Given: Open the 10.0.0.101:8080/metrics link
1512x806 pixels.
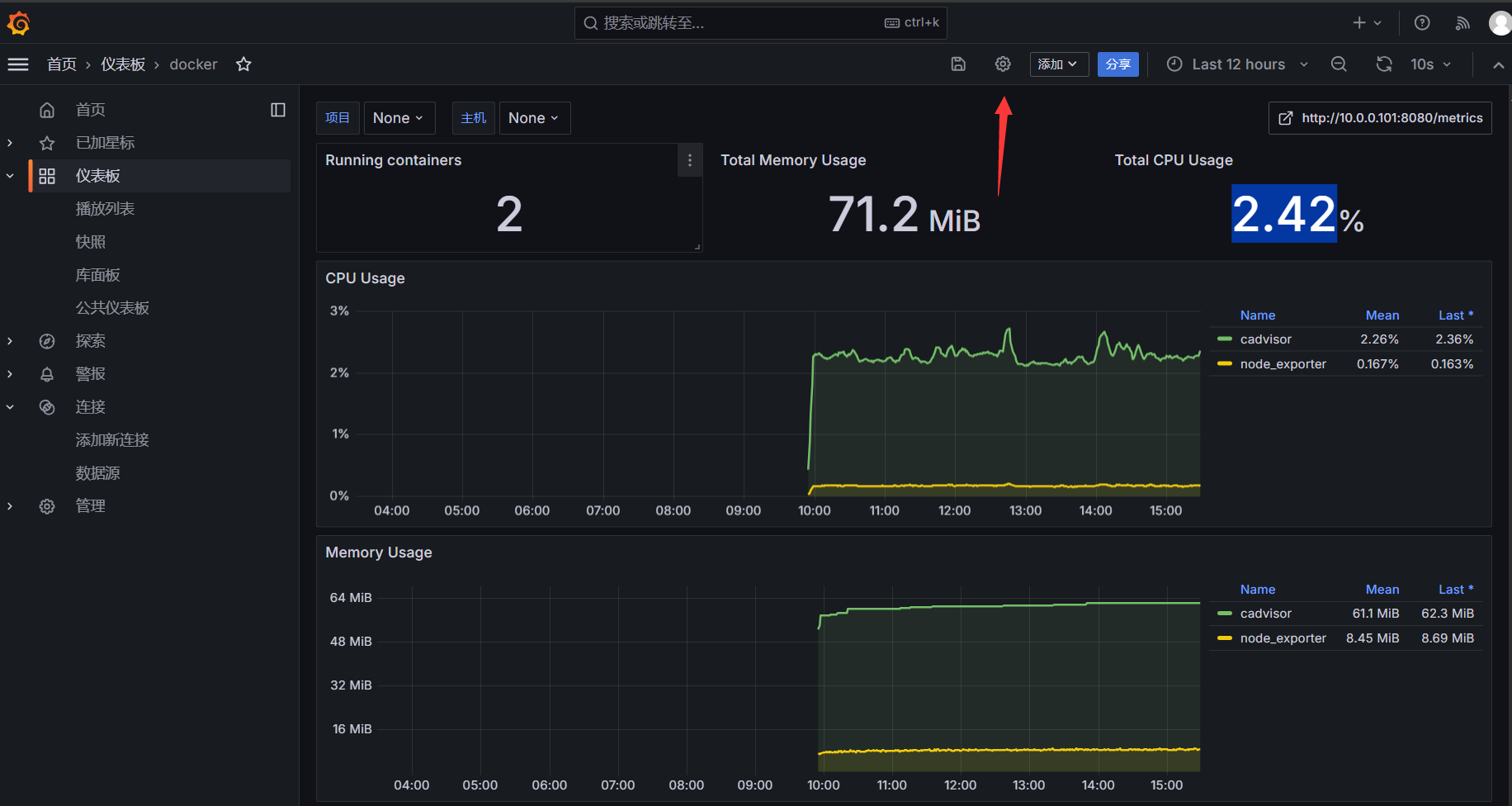Looking at the screenshot, I should pos(1380,118).
